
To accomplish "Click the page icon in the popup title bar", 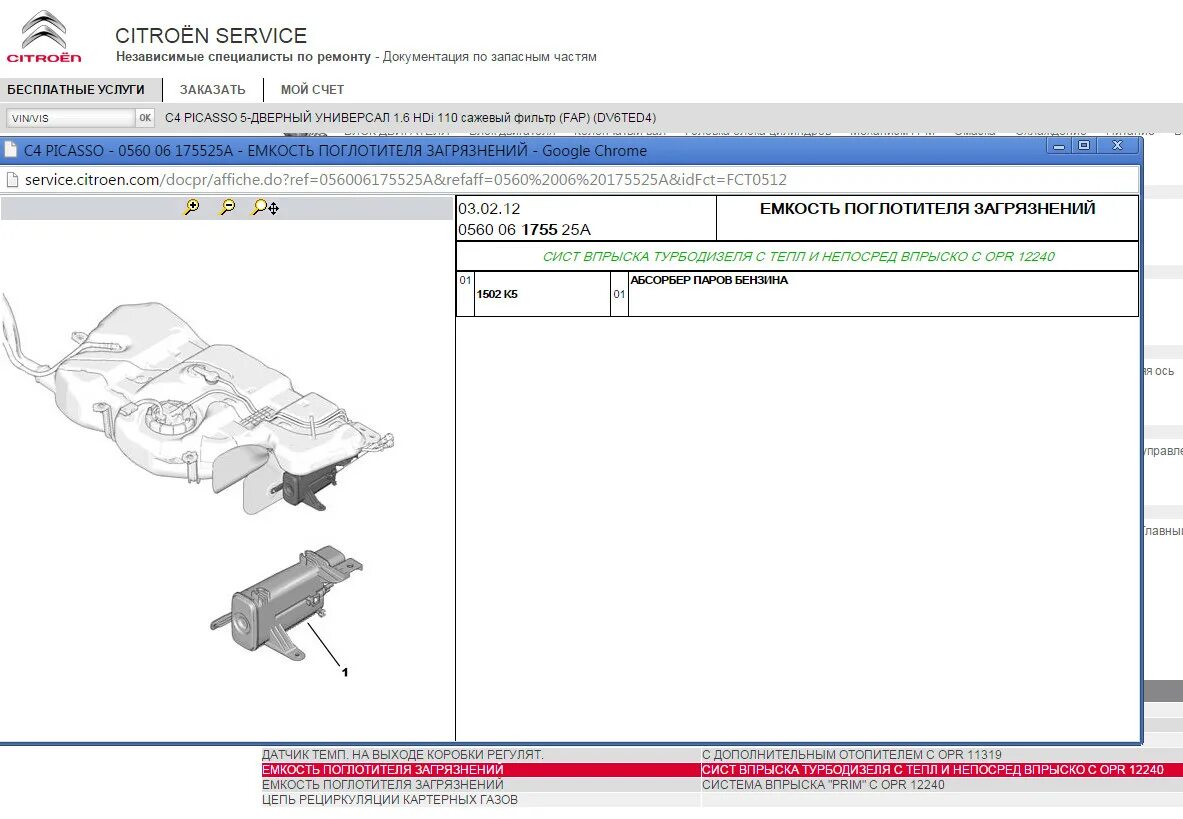I will [x=11, y=150].
